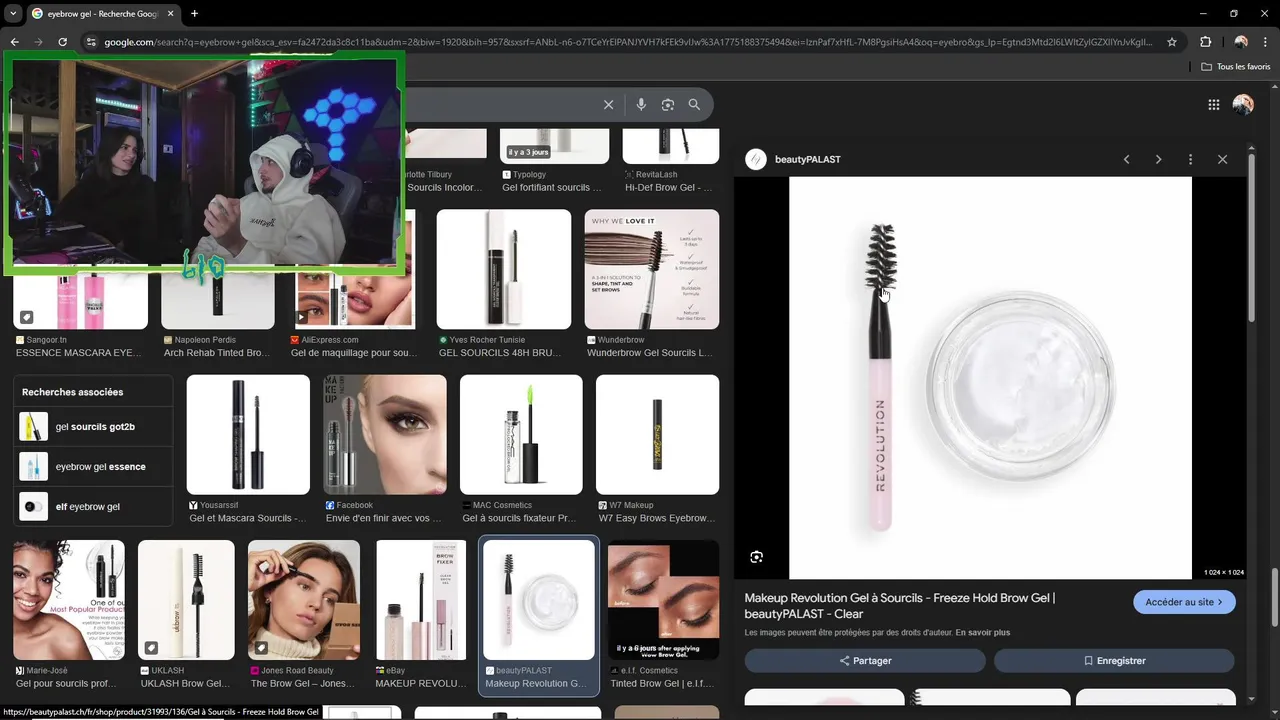Screen dimensions: 1280x720
Task: Start voice search with microphone icon
Action: pos(641,105)
